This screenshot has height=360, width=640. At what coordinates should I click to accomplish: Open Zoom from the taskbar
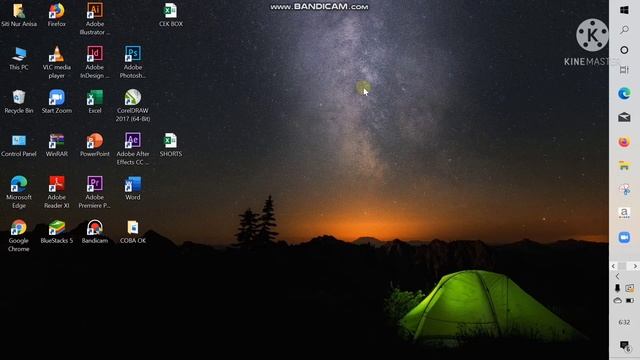624,237
